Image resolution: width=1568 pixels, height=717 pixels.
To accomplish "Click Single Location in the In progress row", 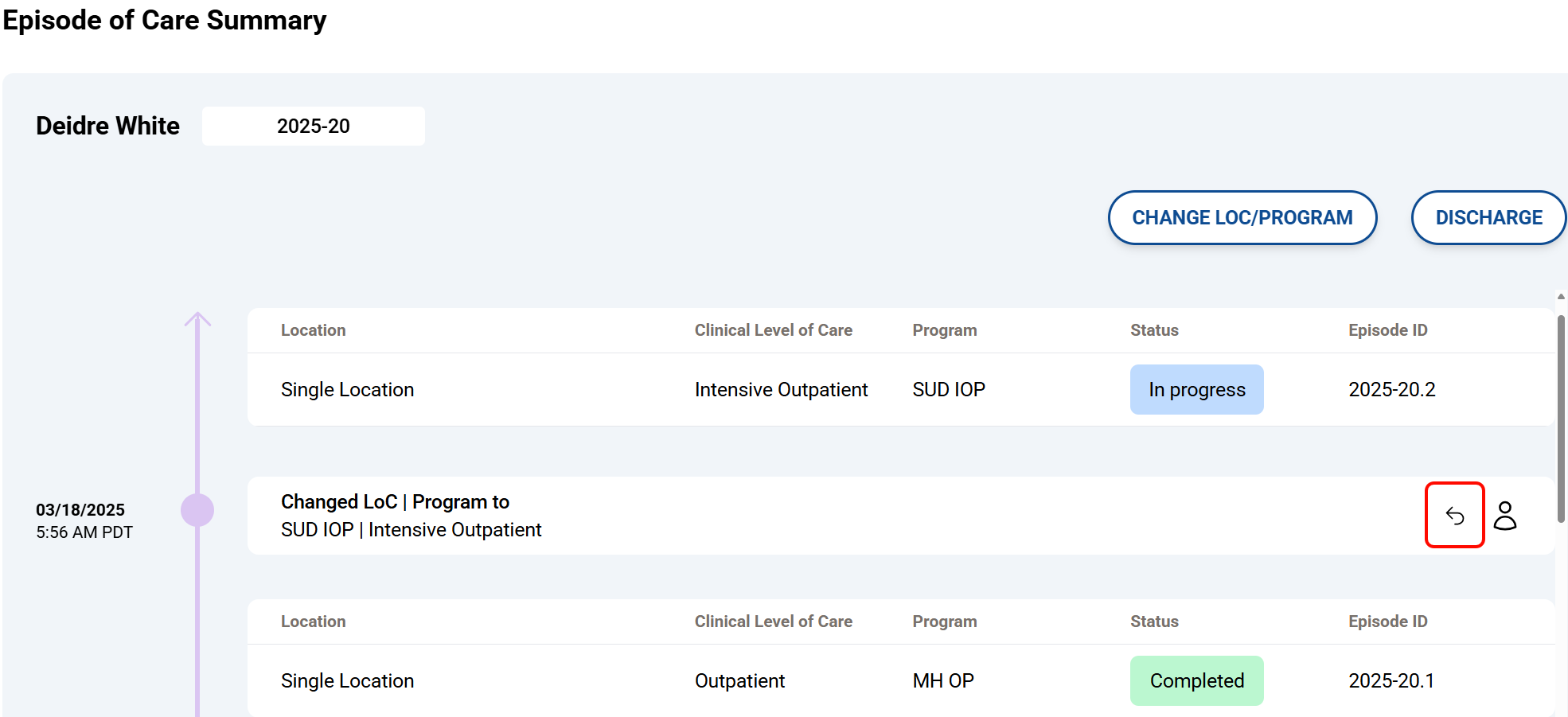I will [347, 389].
